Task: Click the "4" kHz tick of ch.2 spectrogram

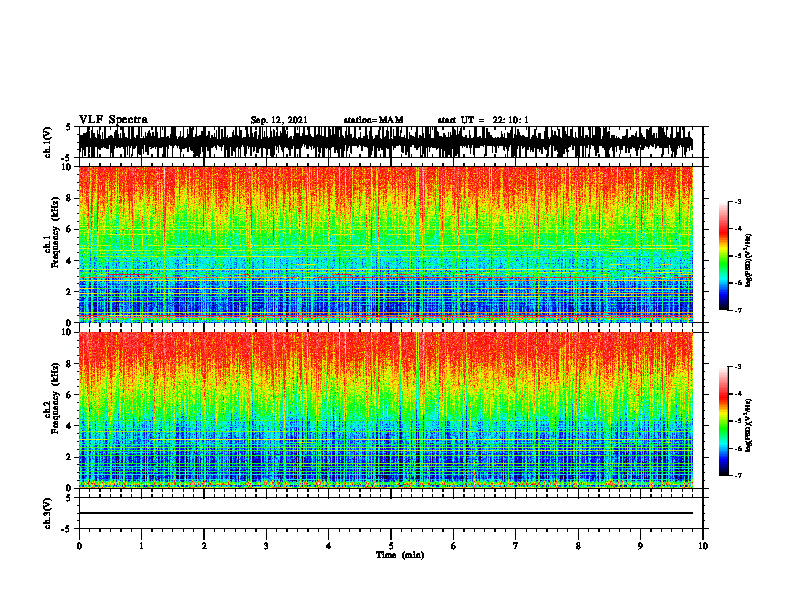Action: coord(70,426)
